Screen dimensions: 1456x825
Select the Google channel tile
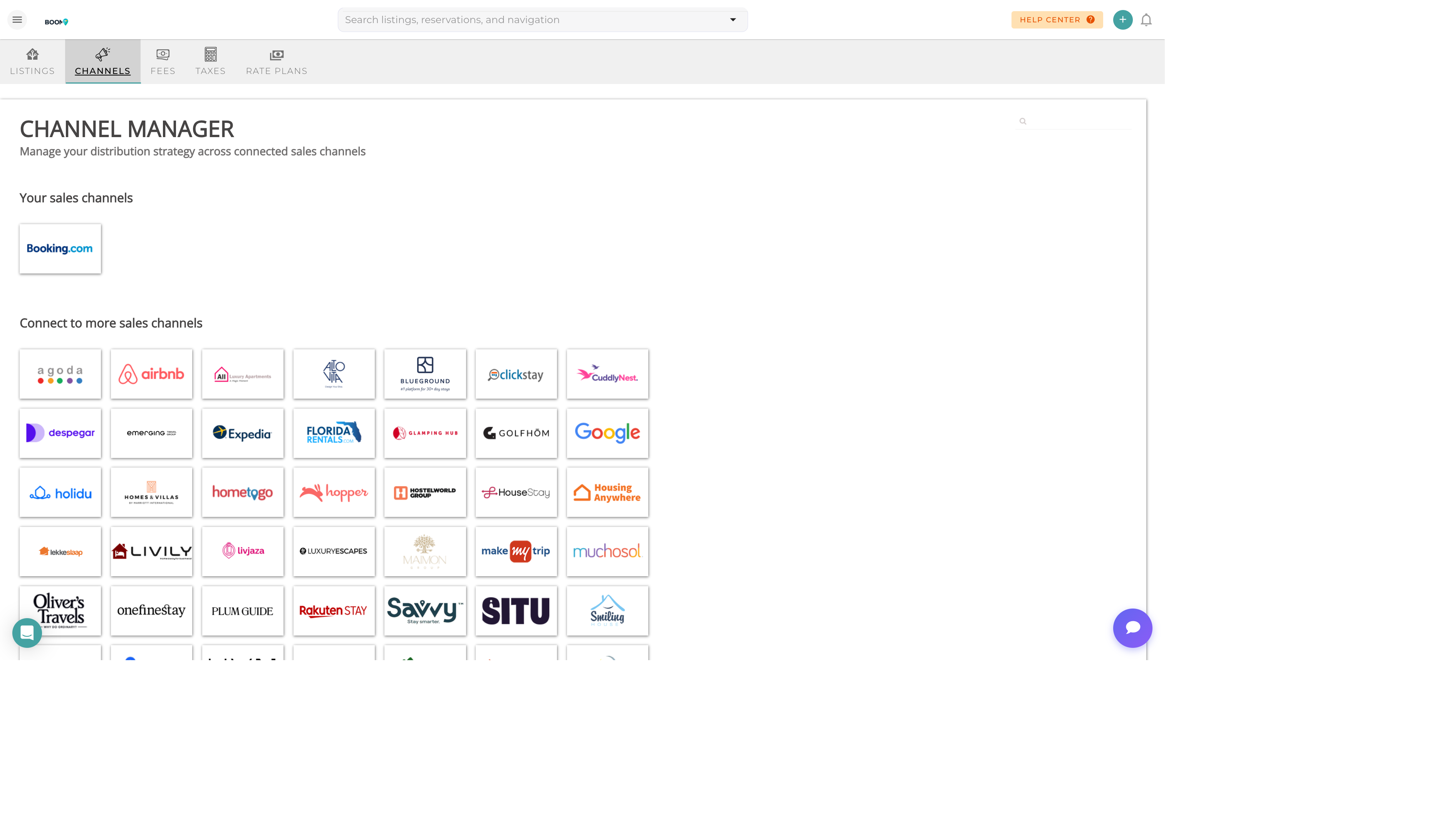pos(607,433)
